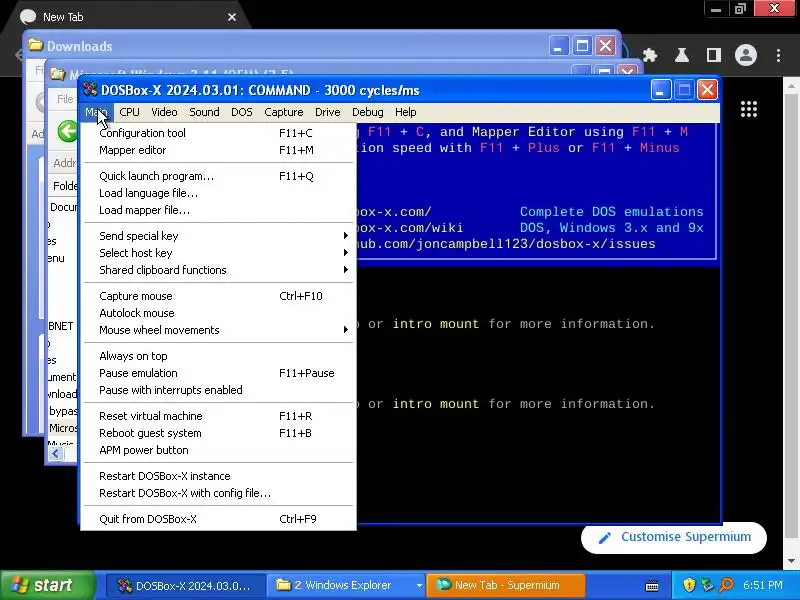The width and height of the screenshot is (800, 600).
Task: Expand Shared clipboard functions submenu
Action: 218,270
